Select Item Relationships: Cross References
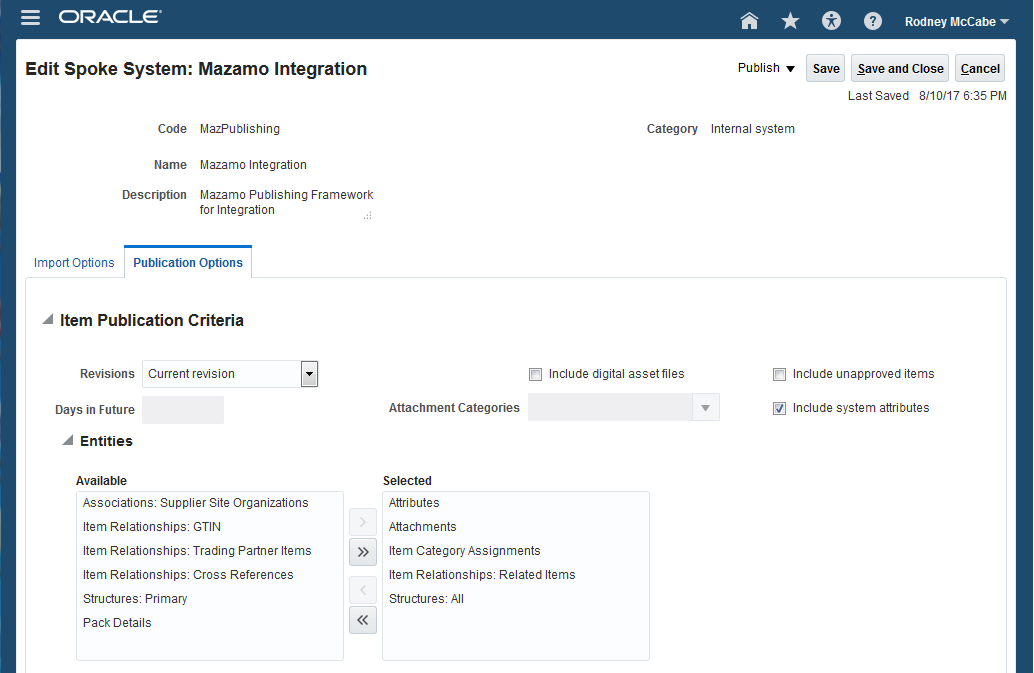The height and width of the screenshot is (673, 1034). tap(210, 575)
